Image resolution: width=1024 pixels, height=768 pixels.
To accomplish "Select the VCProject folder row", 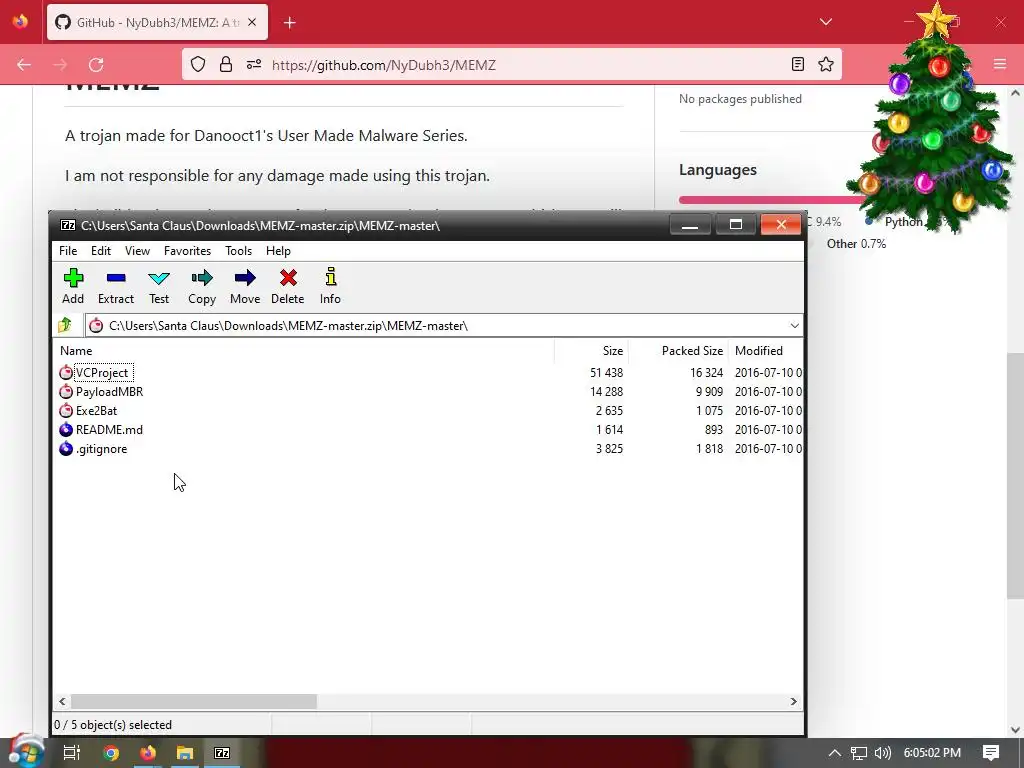I will click(x=430, y=373).
